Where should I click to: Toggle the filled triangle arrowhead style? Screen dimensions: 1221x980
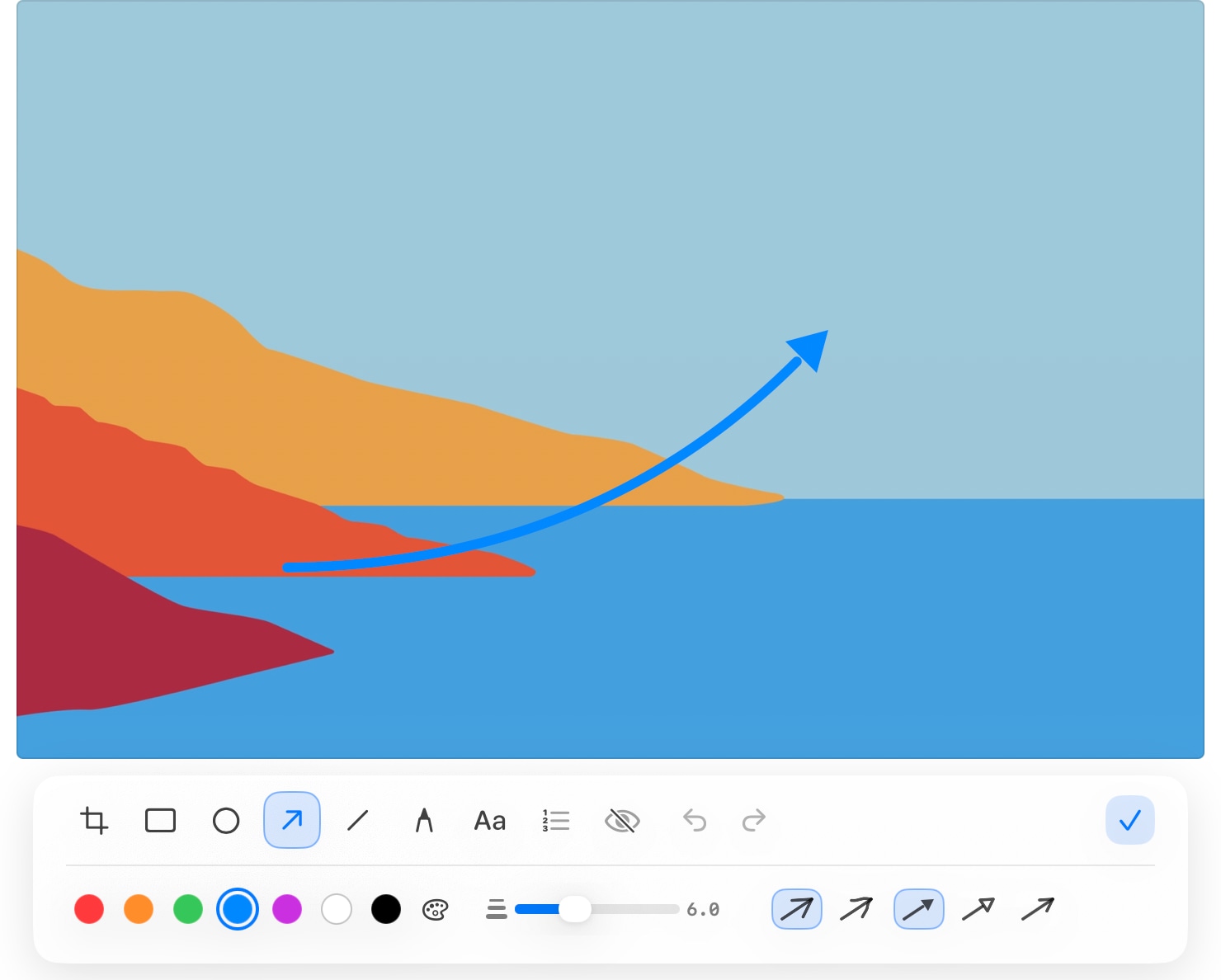[919, 909]
